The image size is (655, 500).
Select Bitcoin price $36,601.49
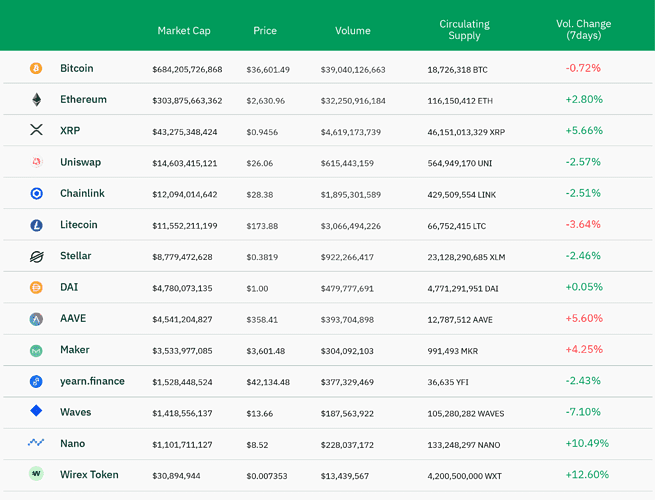(268, 70)
